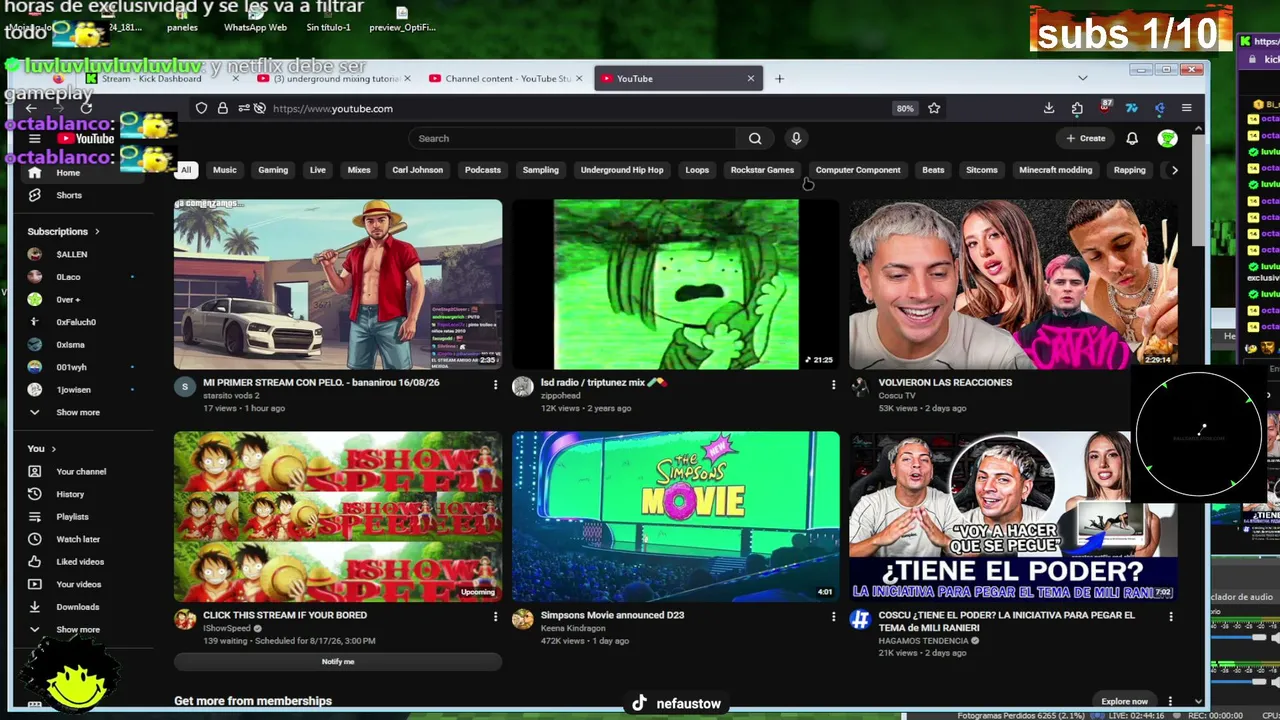Select the Underground Hip Hop chip

622,170
